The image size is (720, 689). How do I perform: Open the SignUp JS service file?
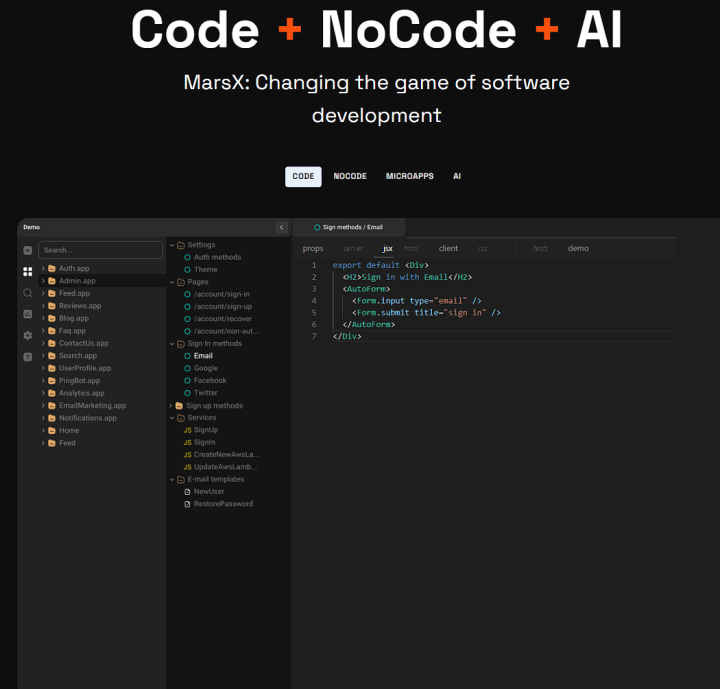click(205, 430)
